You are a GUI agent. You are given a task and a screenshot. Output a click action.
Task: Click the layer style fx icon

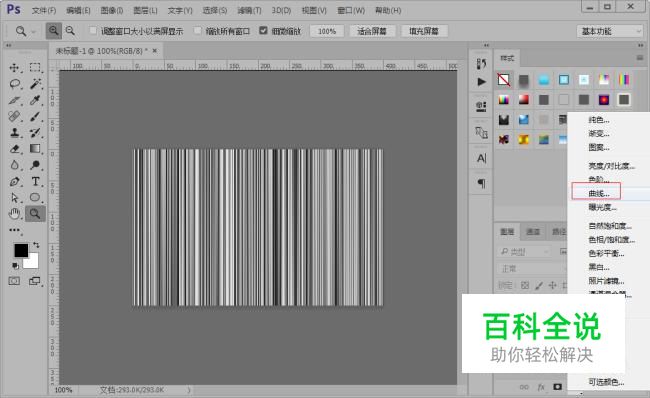tap(541, 387)
